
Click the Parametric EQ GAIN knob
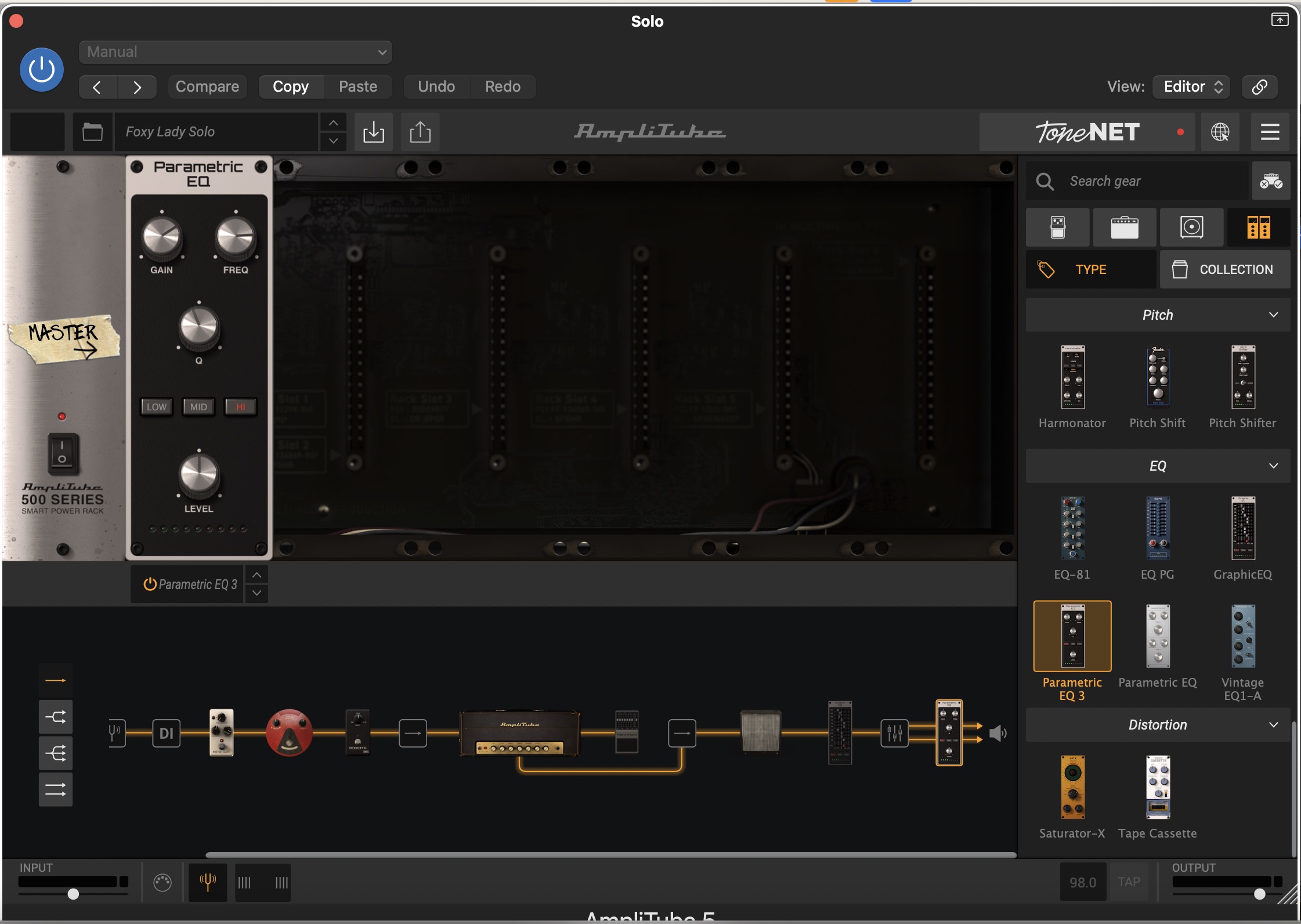162,238
